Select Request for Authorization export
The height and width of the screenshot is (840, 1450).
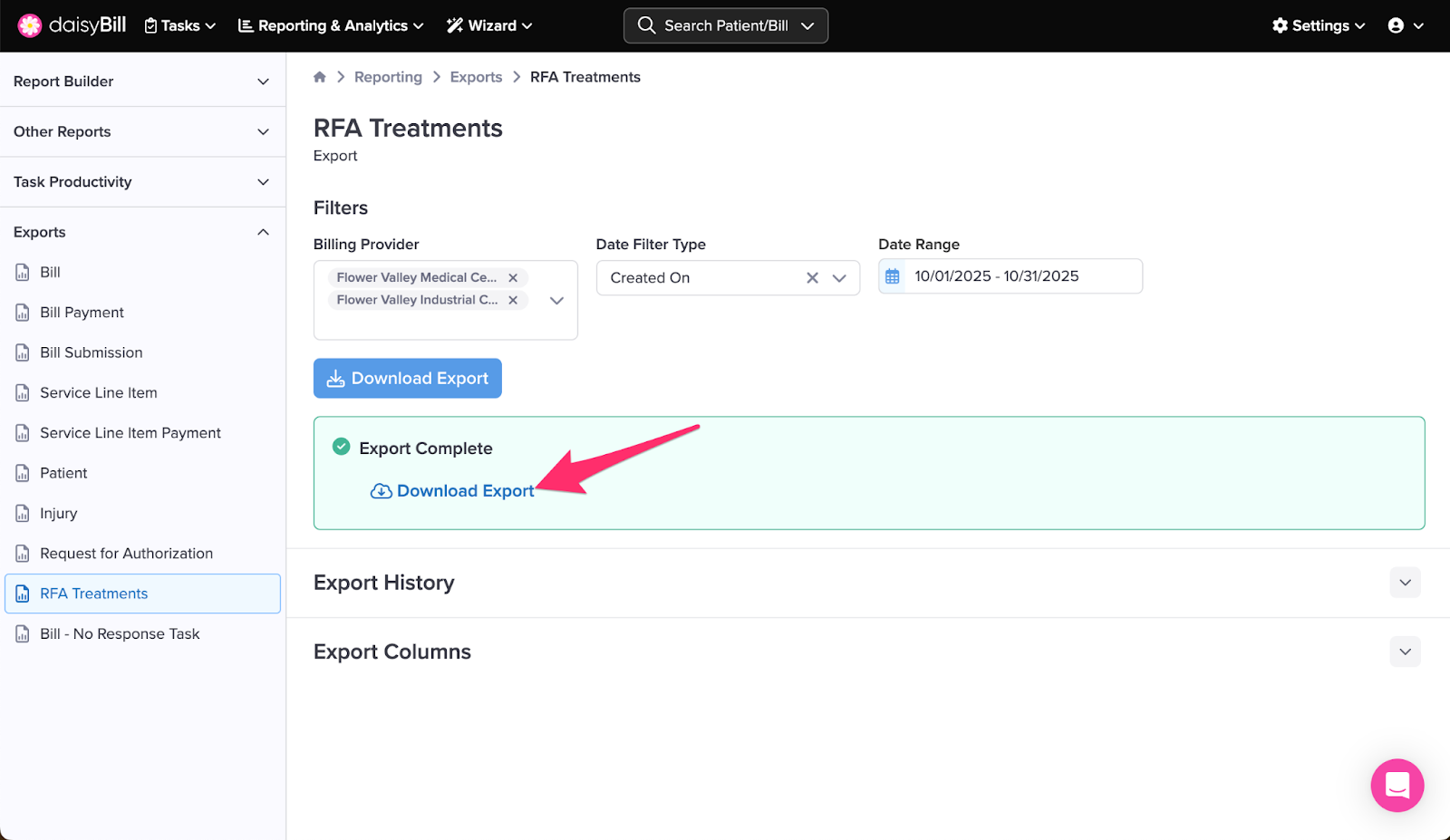pyautogui.click(x=126, y=554)
